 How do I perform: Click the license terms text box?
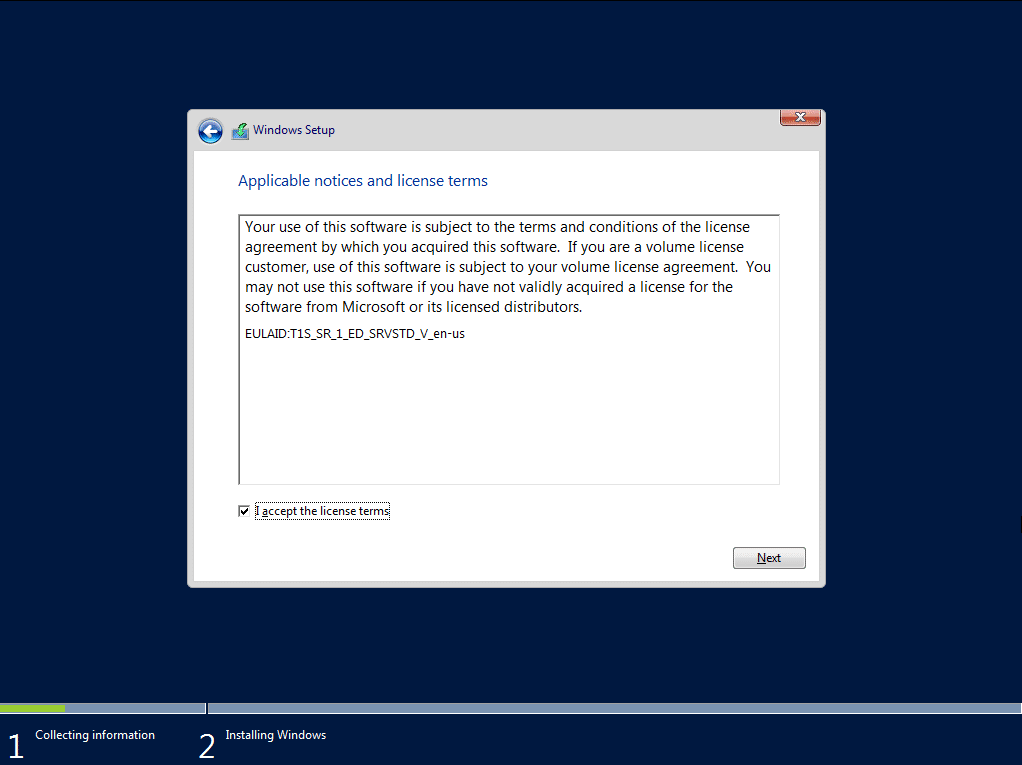509,349
